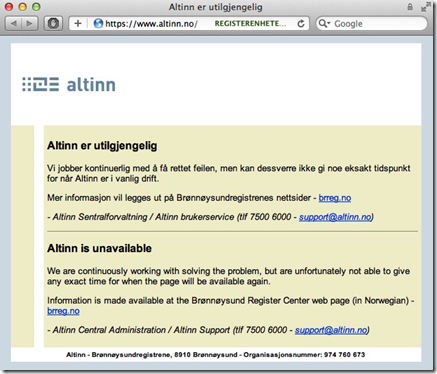
Task: Click the altinn logo
Action: (69, 84)
